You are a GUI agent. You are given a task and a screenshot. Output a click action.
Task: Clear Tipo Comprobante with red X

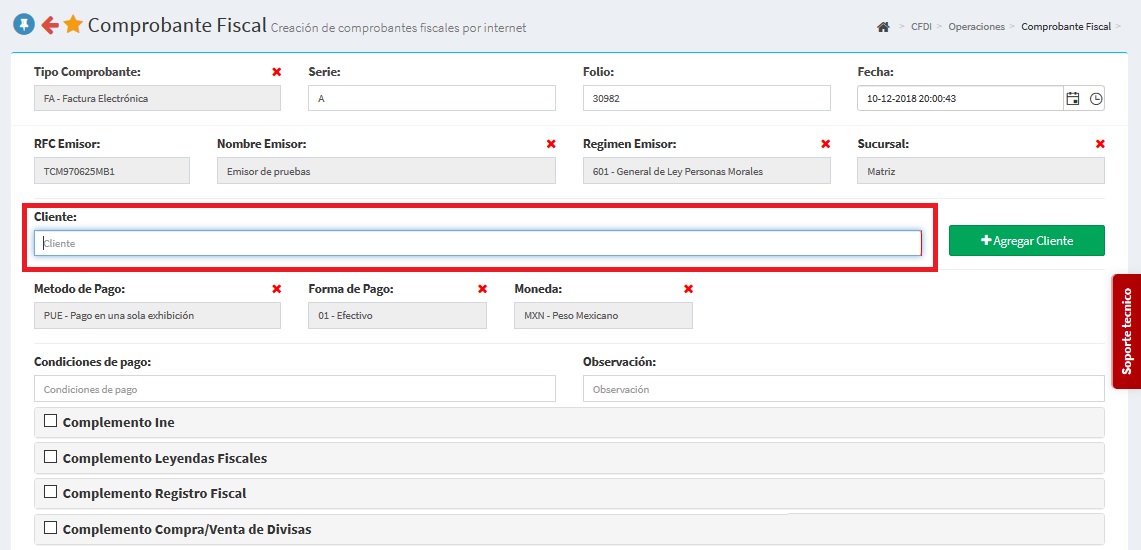point(276,72)
